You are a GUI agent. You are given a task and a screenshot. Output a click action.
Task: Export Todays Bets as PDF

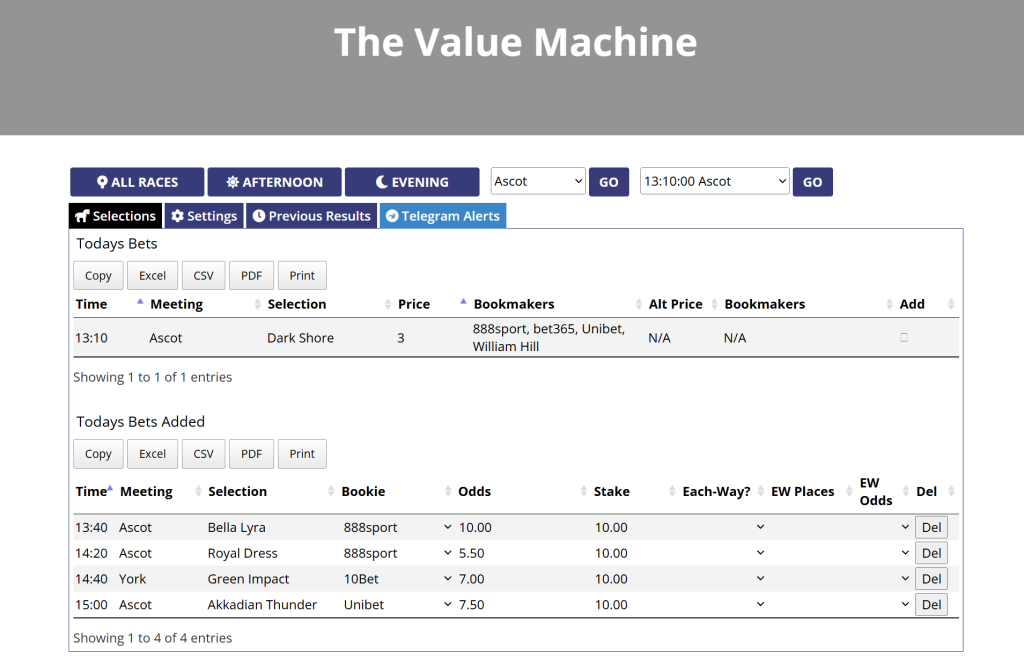pyautogui.click(x=251, y=275)
